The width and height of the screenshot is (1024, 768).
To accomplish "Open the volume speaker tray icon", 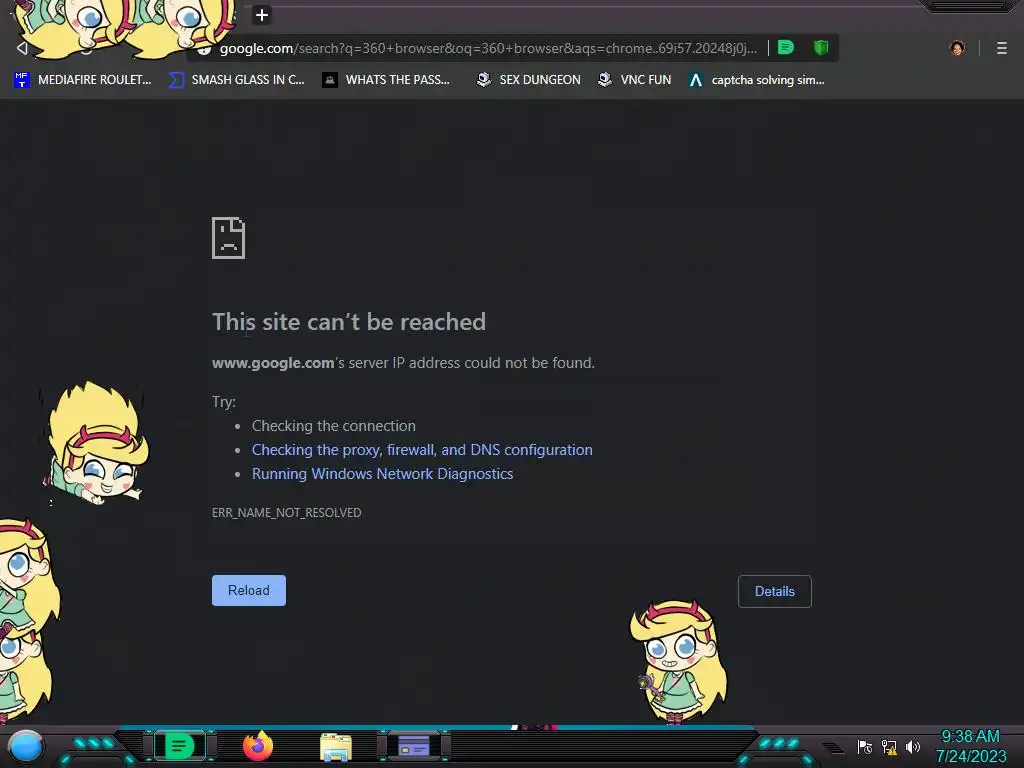I will [913, 747].
